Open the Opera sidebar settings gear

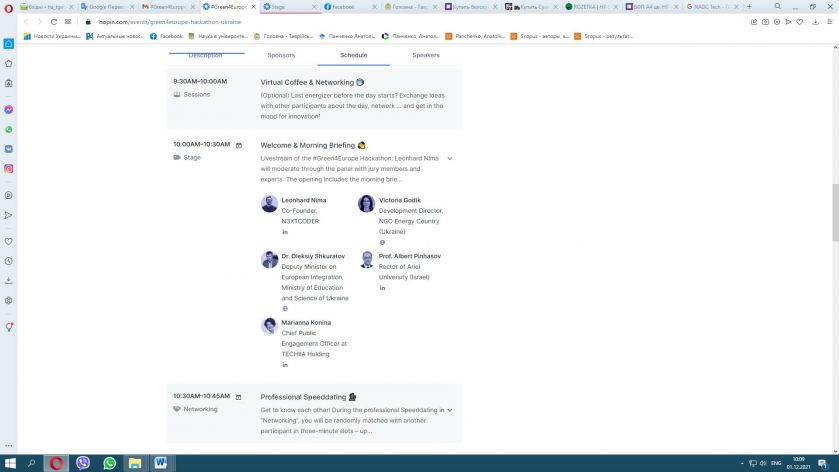9,300
